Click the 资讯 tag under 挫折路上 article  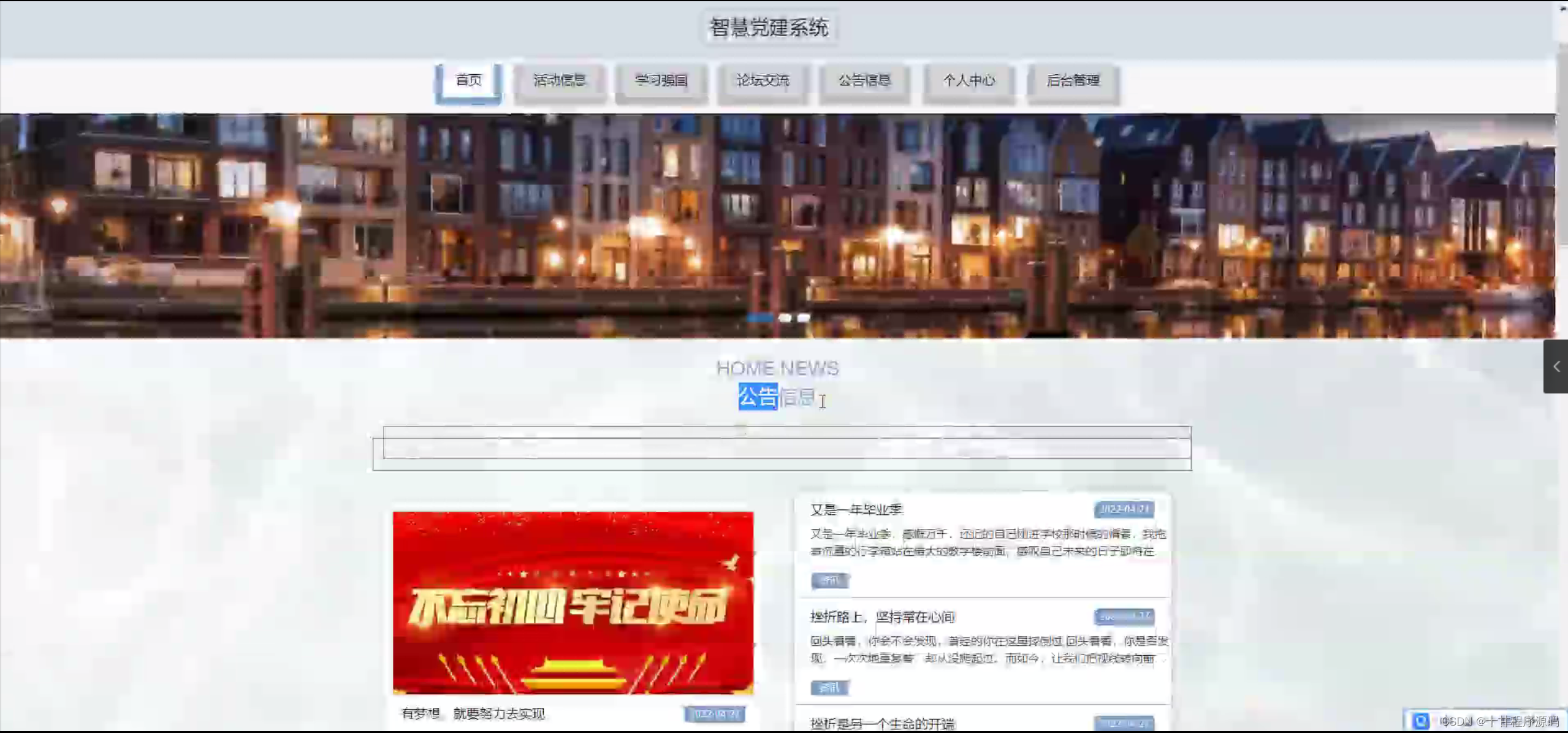pos(829,688)
